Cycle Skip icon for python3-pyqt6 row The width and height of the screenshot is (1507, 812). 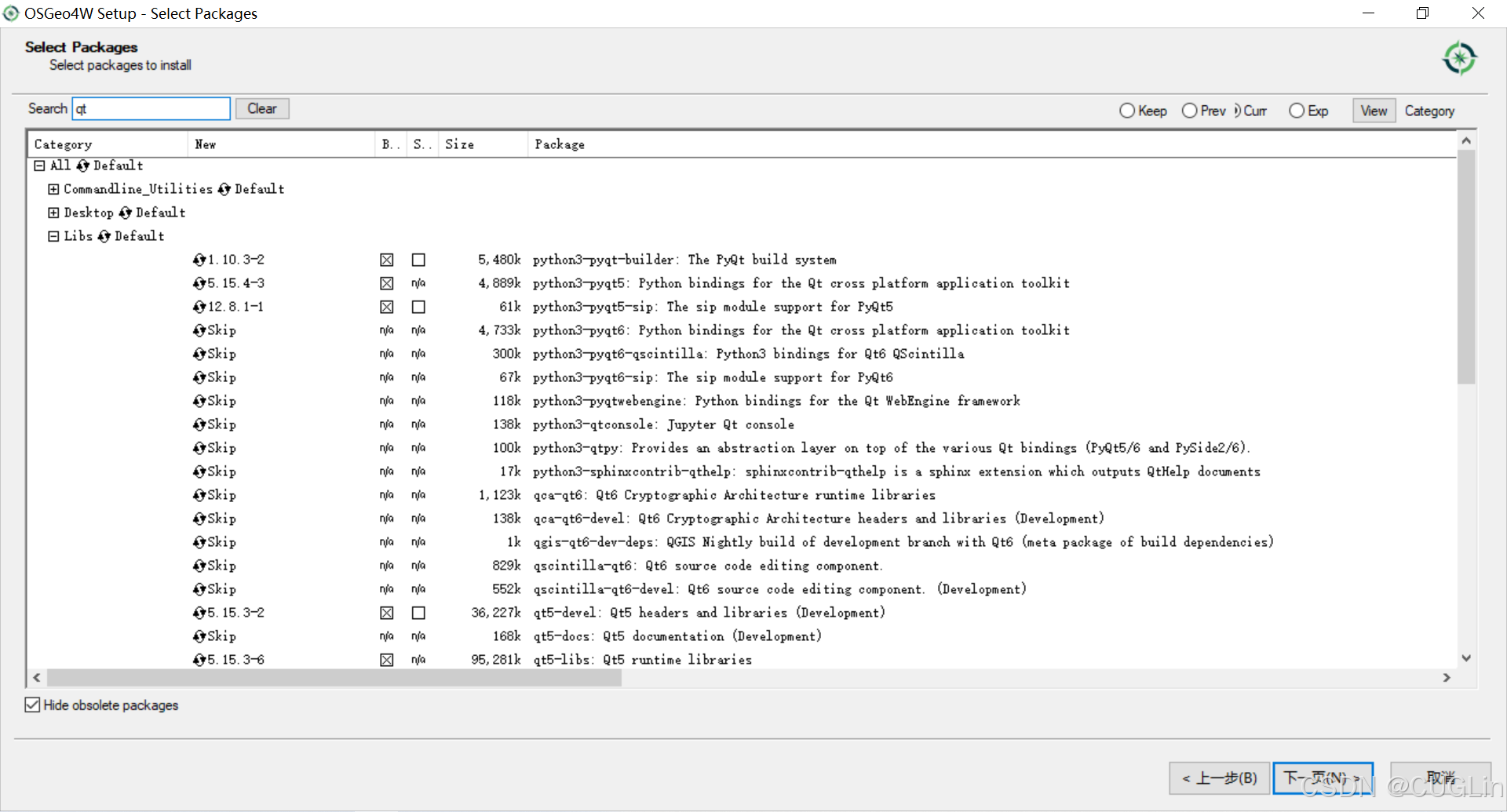(x=199, y=330)
